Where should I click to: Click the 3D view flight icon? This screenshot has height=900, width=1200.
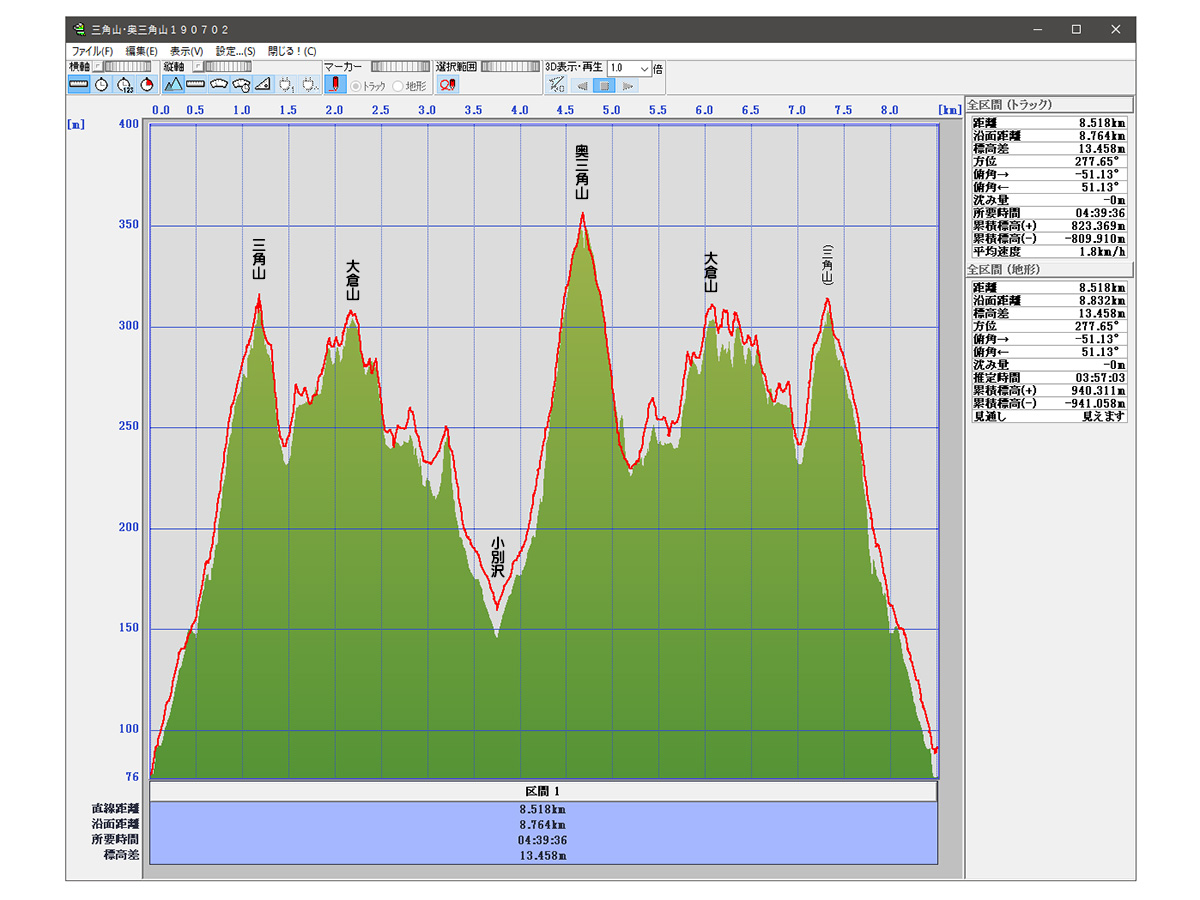point(558,85)
